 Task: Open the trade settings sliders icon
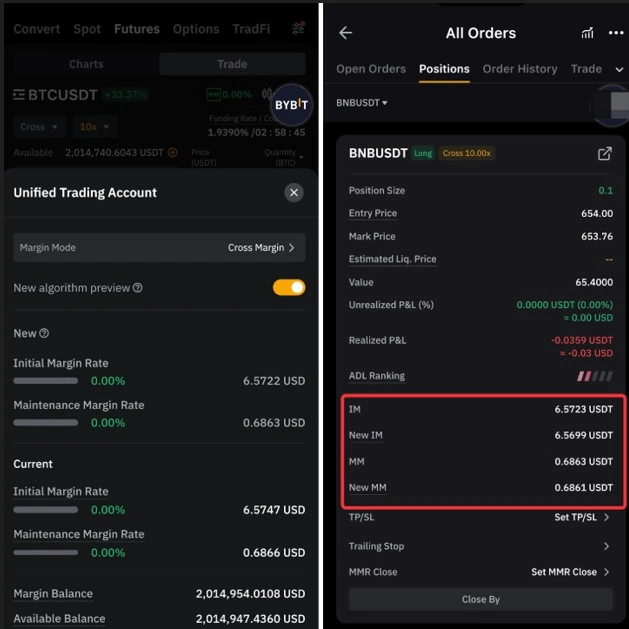[x=298, y=28]
